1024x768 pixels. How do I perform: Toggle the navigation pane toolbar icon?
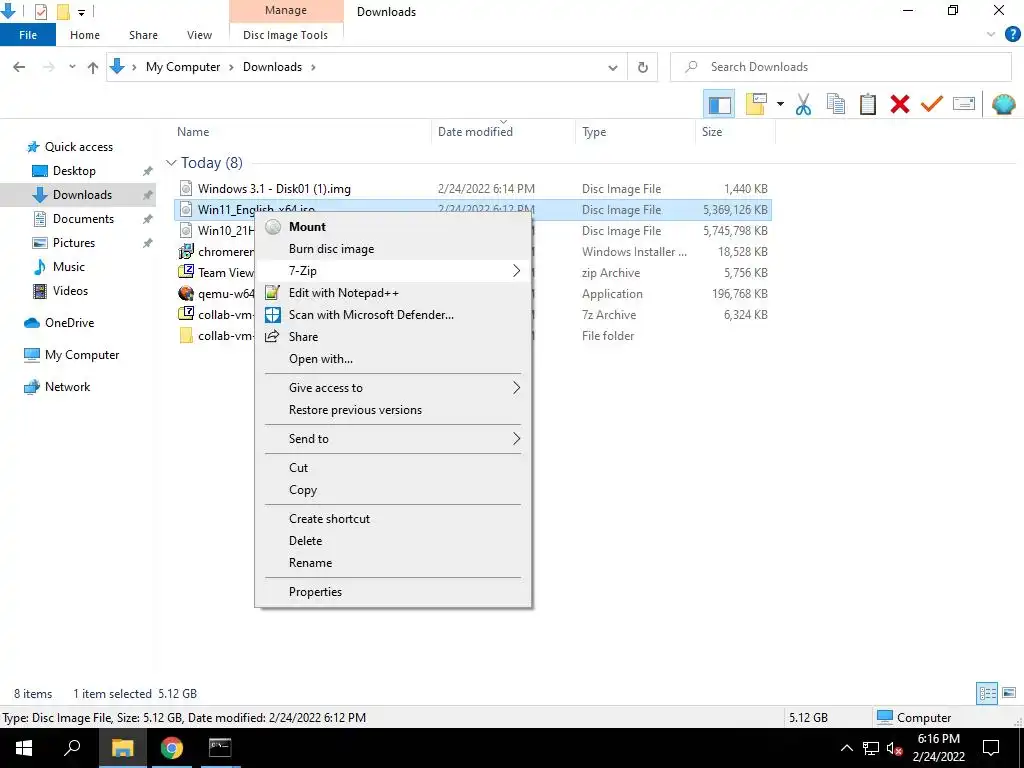pyautogui.click(x=719, y=104)
